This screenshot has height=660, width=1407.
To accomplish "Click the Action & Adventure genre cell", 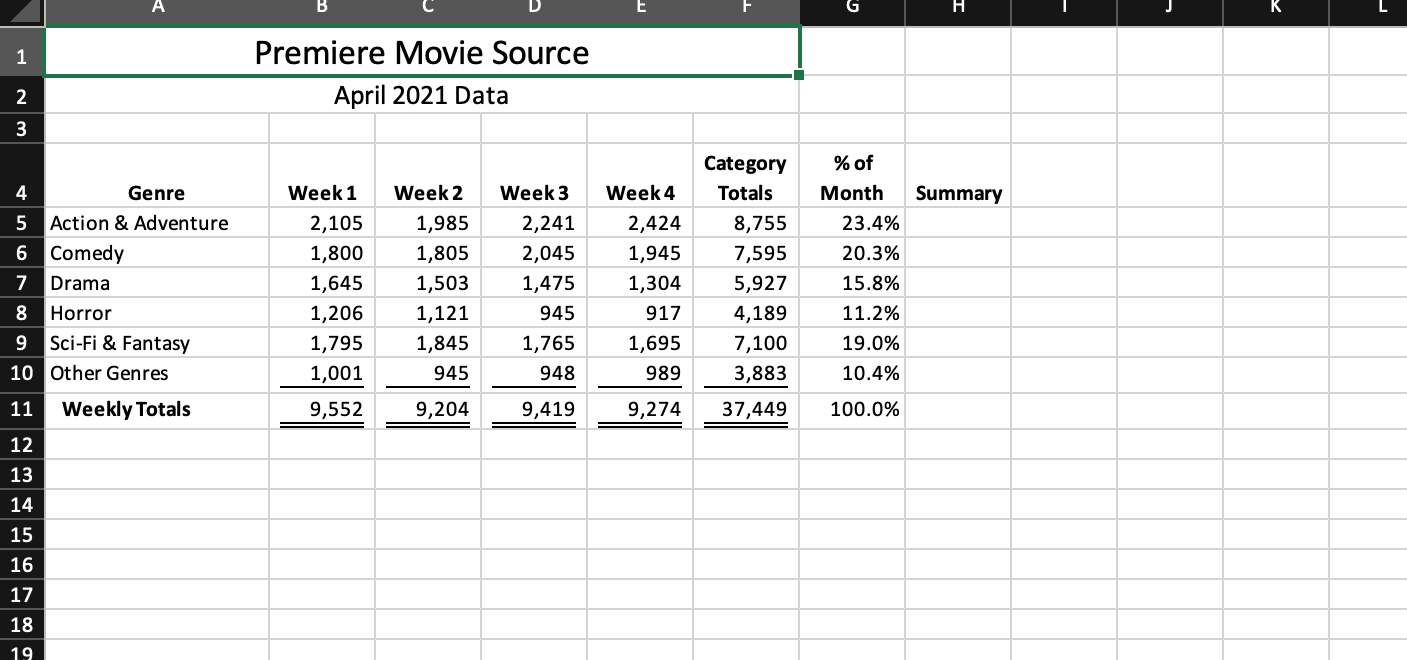I will pyautogui.click(x=157, y=223).
